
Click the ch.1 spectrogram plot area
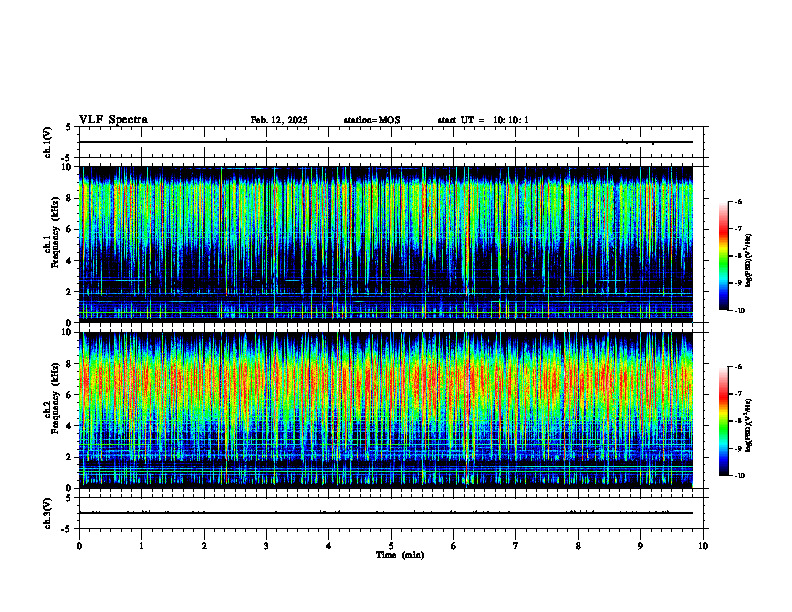(386, 244)
